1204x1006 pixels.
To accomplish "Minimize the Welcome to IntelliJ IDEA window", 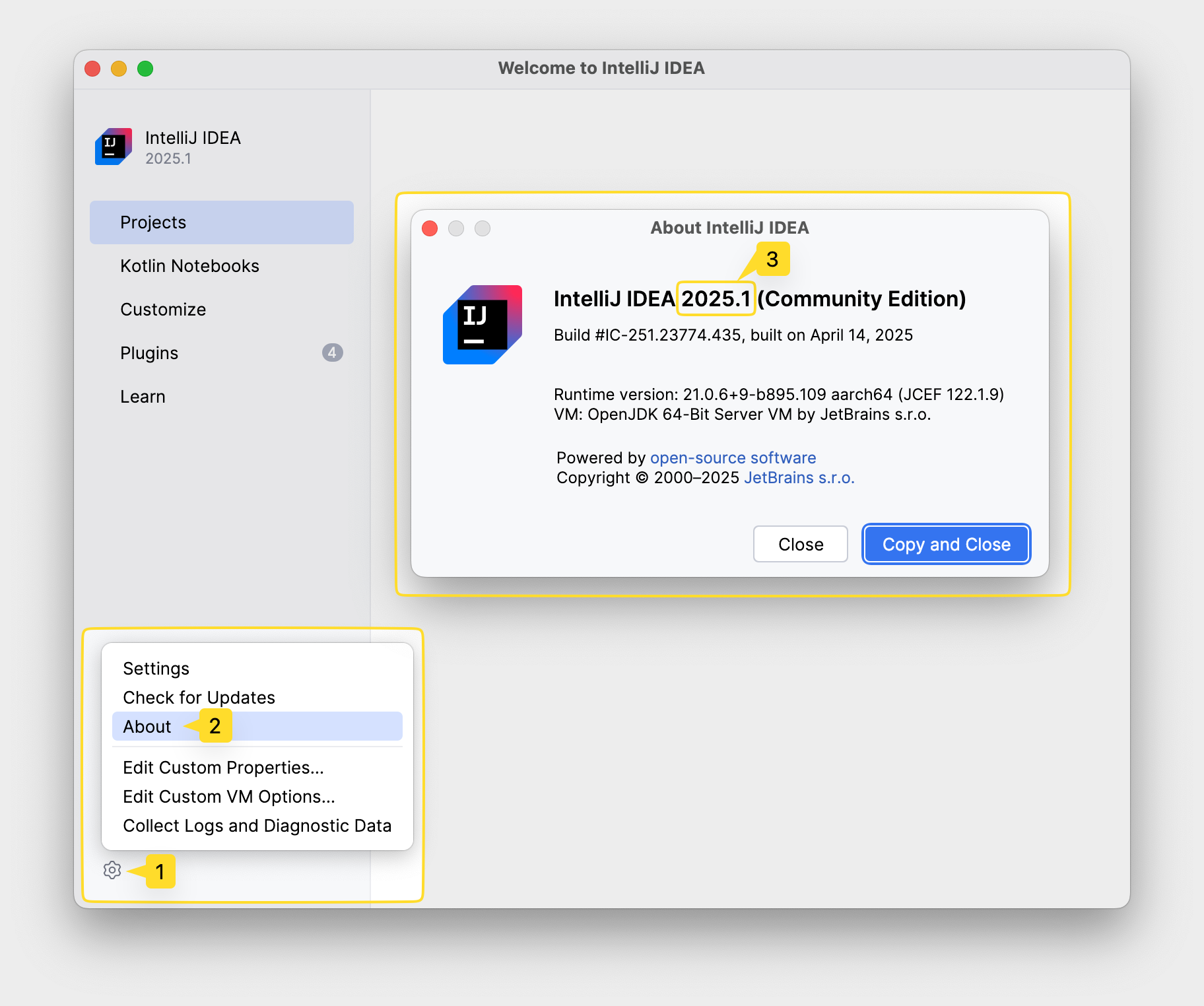I will tap(119, 69).
